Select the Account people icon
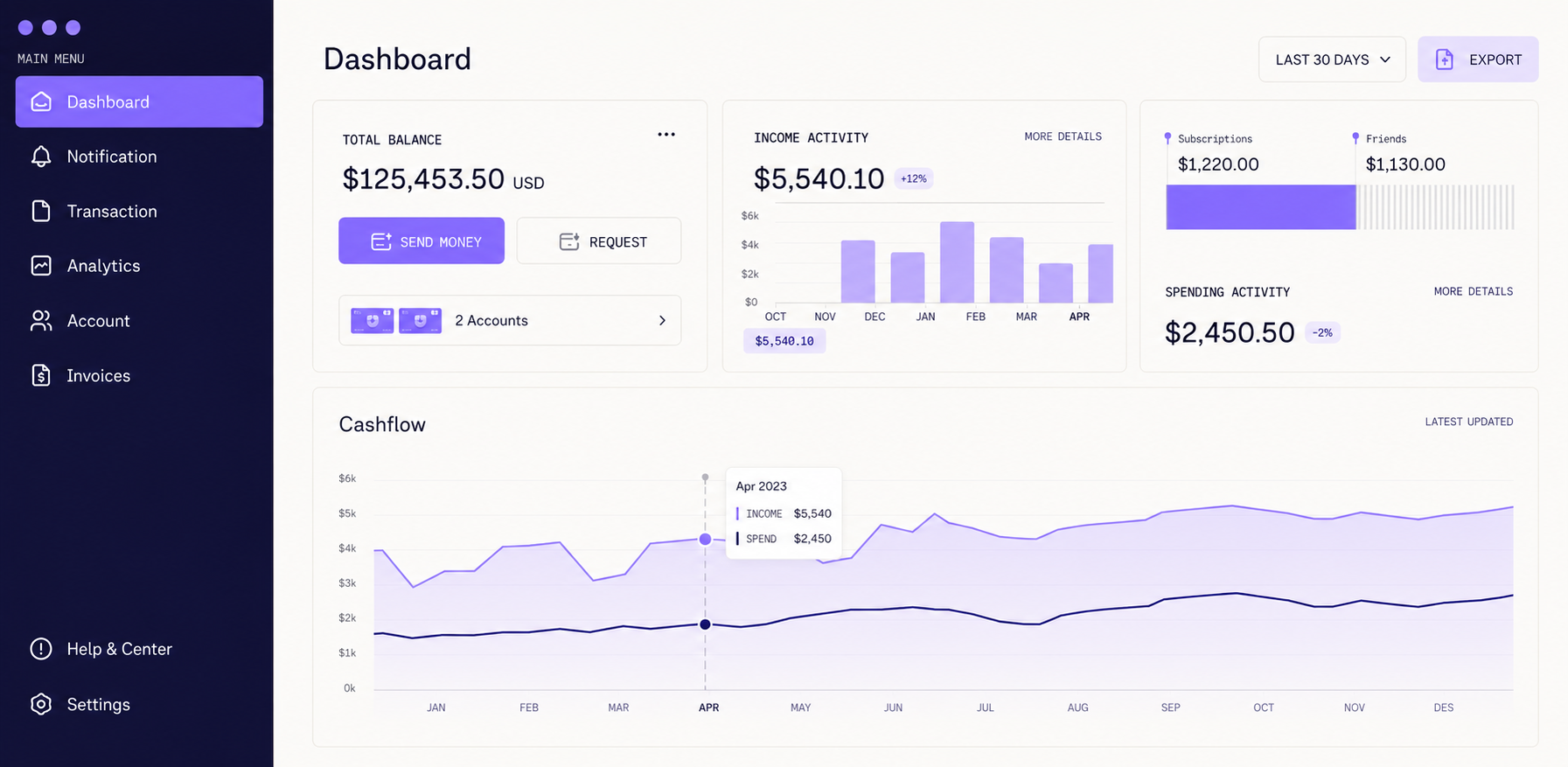The height and width of the screenshot is (767, 1568). point(41,321)
